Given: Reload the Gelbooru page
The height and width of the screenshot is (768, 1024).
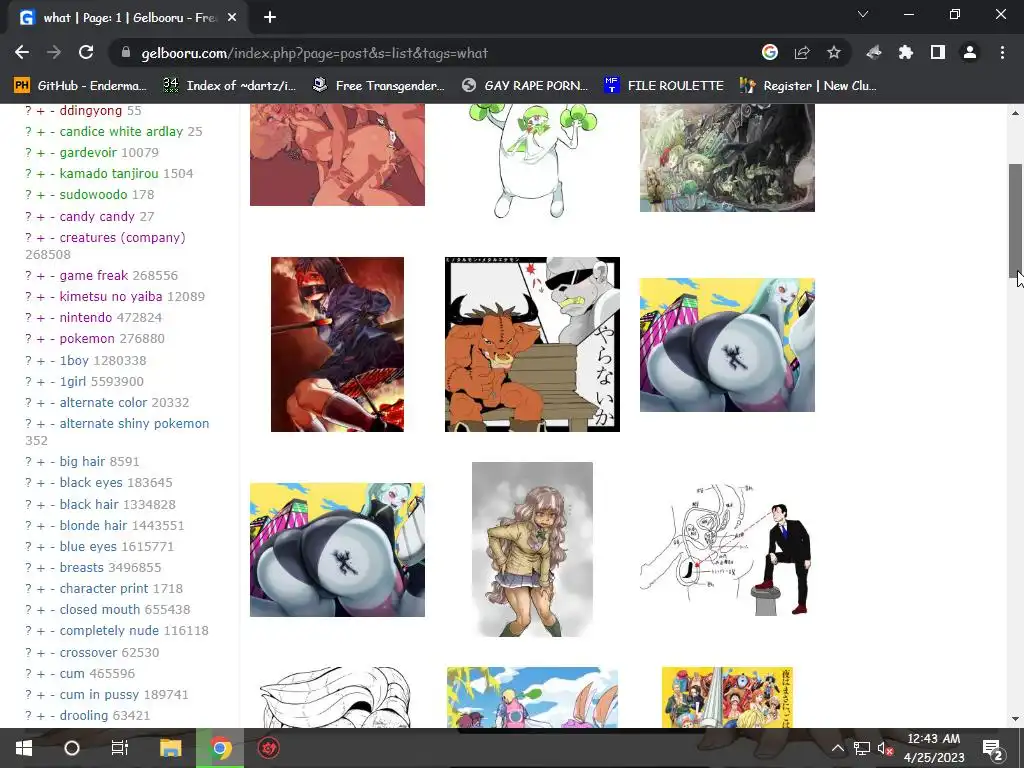Looking at the screenshot, I should click(86, 53).
